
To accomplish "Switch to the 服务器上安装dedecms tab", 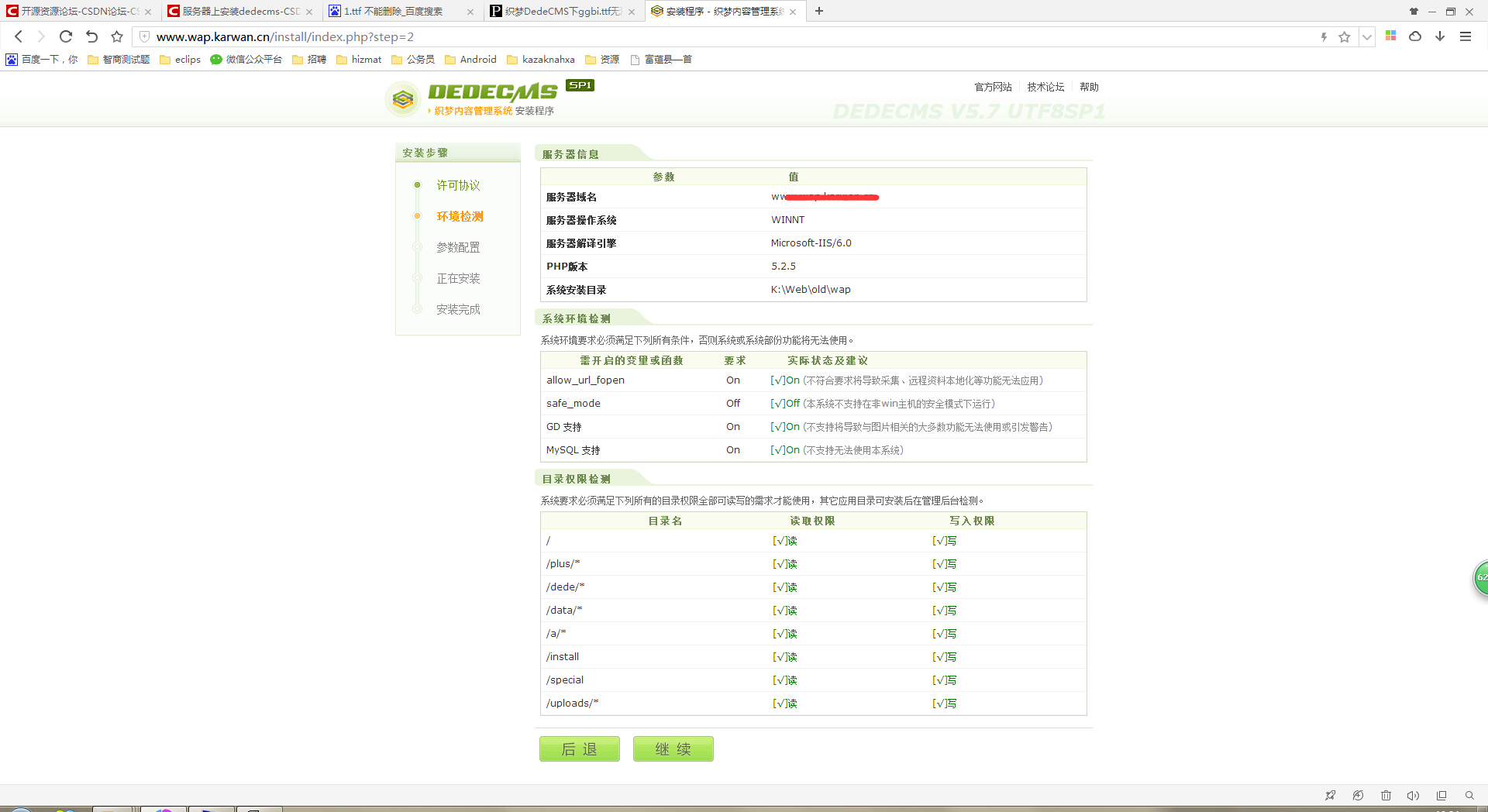I will 240,11.
